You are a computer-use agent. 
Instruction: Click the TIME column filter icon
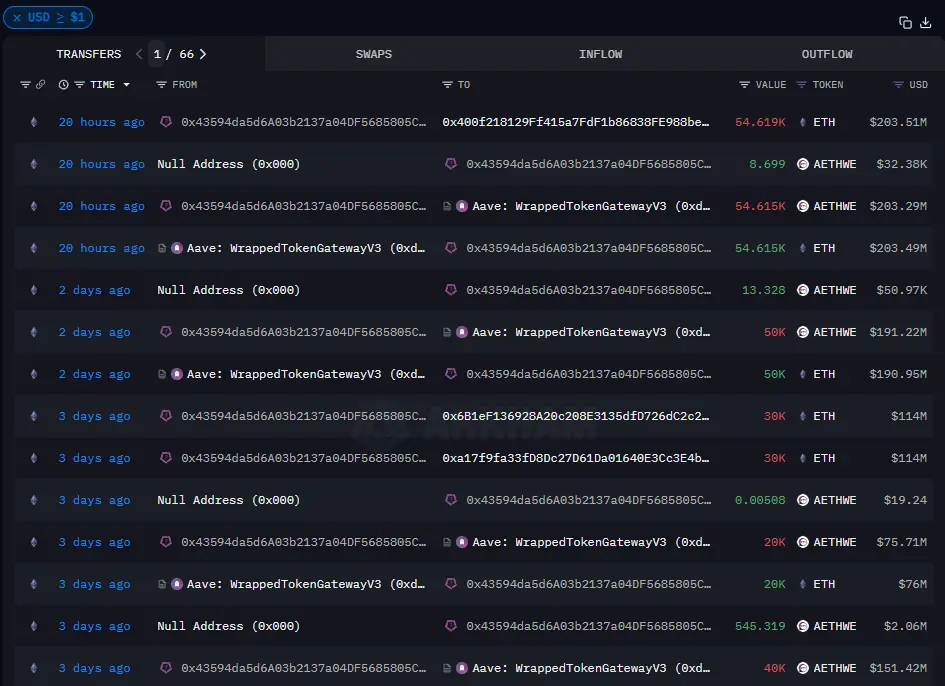[x=80, y=85]
